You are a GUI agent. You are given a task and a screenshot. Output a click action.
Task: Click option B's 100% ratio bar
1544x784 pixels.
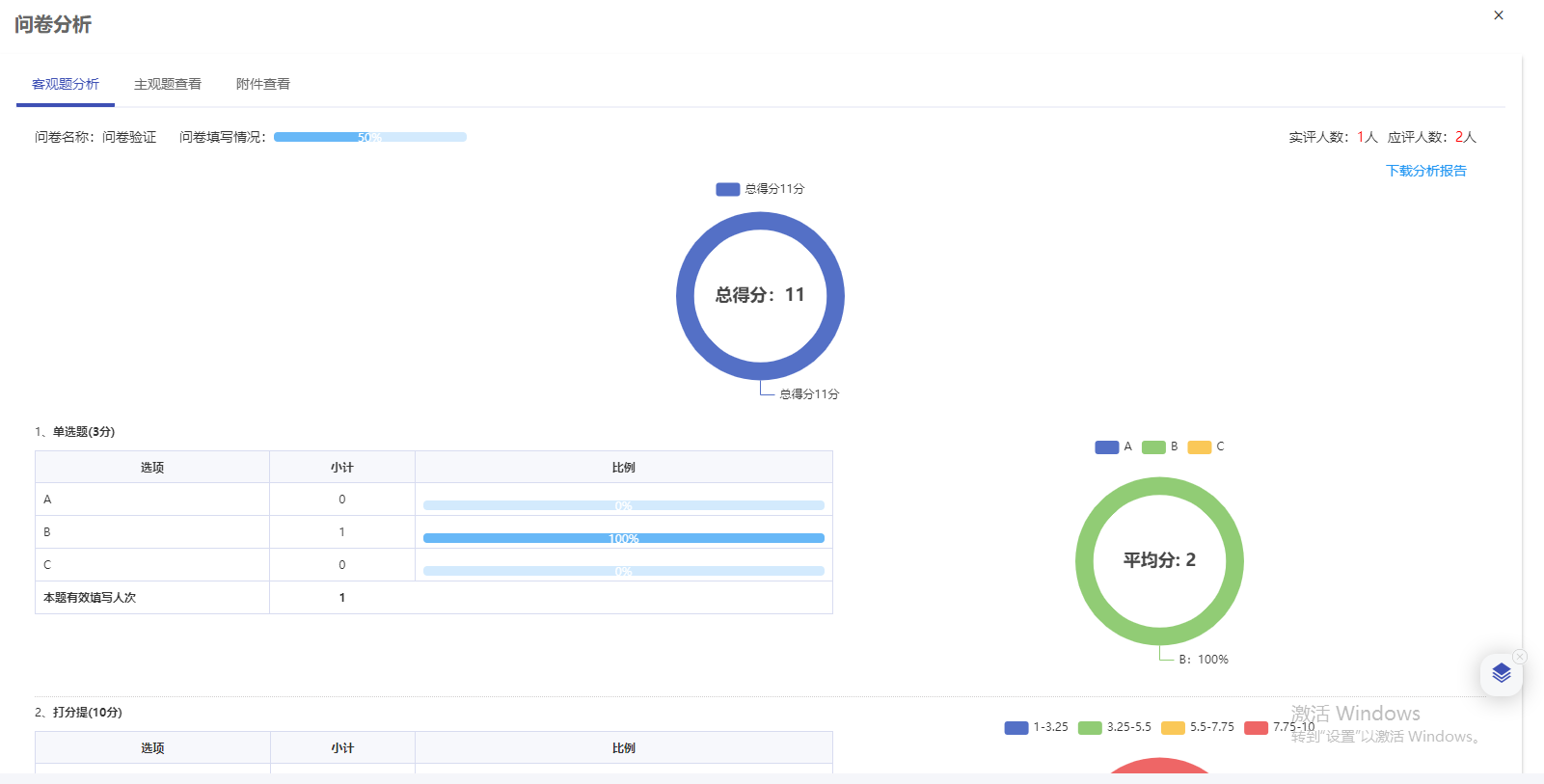(x=624, y=538)
